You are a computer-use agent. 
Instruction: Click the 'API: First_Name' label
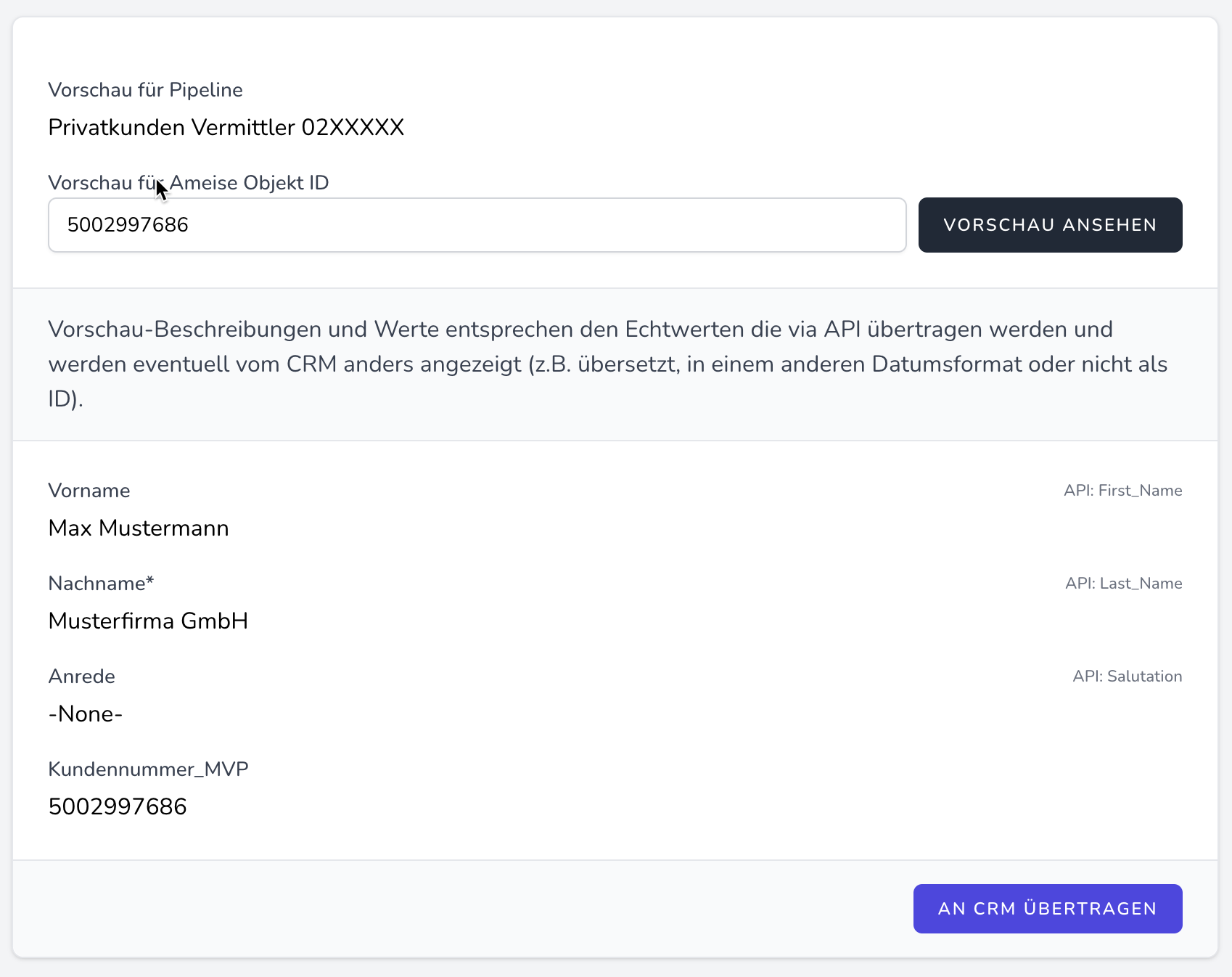(1123, 491)
